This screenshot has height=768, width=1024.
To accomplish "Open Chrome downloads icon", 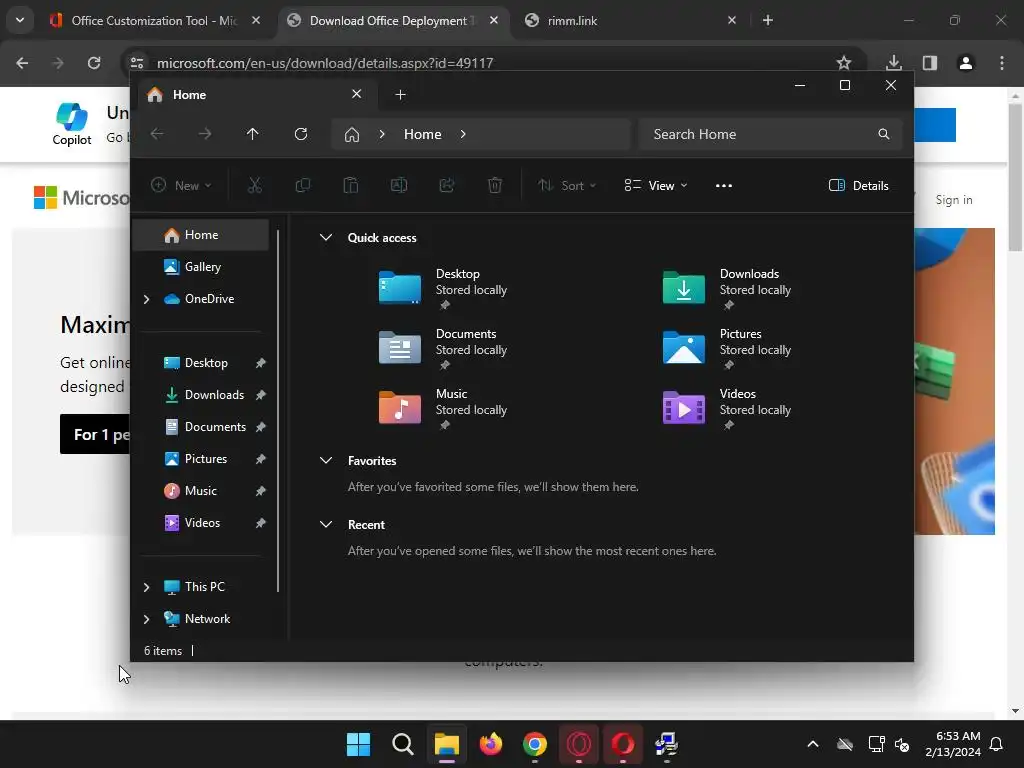I will [894, 63].
